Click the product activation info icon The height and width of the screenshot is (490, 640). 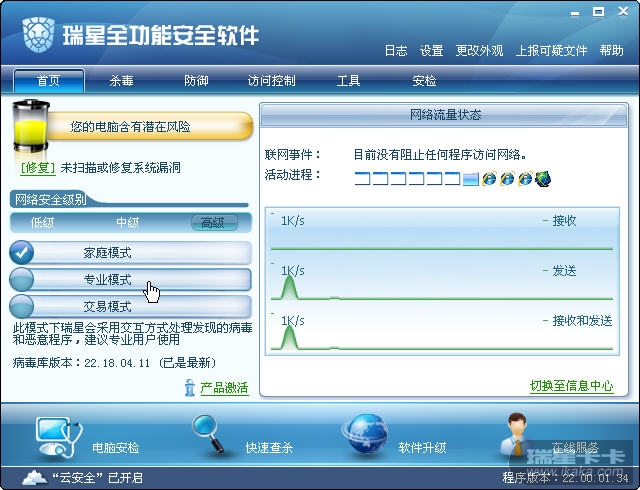[189, 388]
